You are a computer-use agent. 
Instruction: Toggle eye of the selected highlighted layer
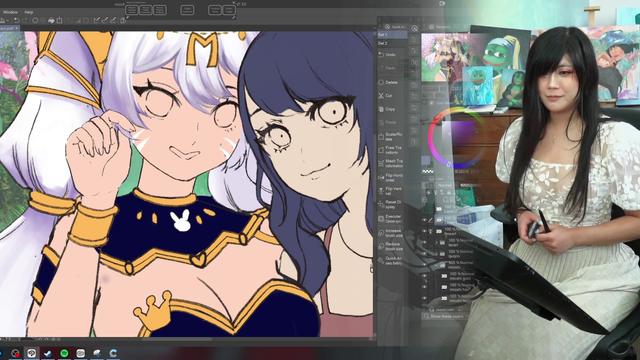pyautogui.click(x=424, y=220)
